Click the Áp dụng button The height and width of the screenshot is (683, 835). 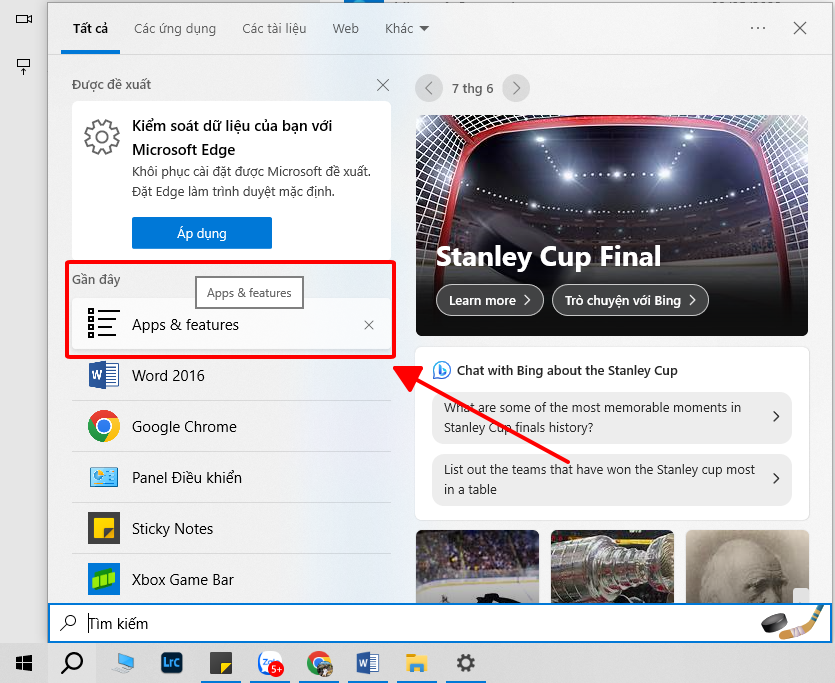point(202,233)
